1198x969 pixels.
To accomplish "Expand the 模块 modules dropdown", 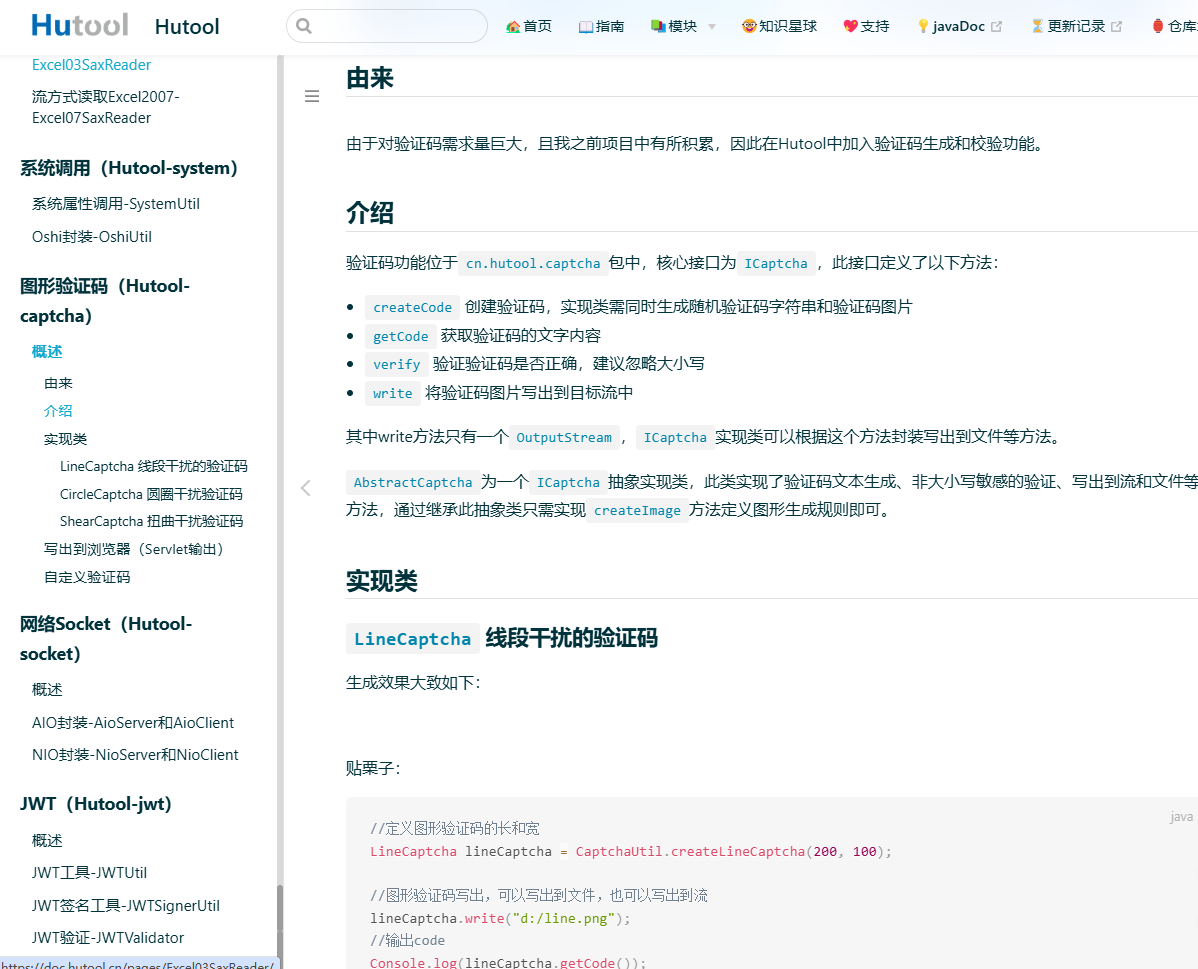I will tap(683, 26).
